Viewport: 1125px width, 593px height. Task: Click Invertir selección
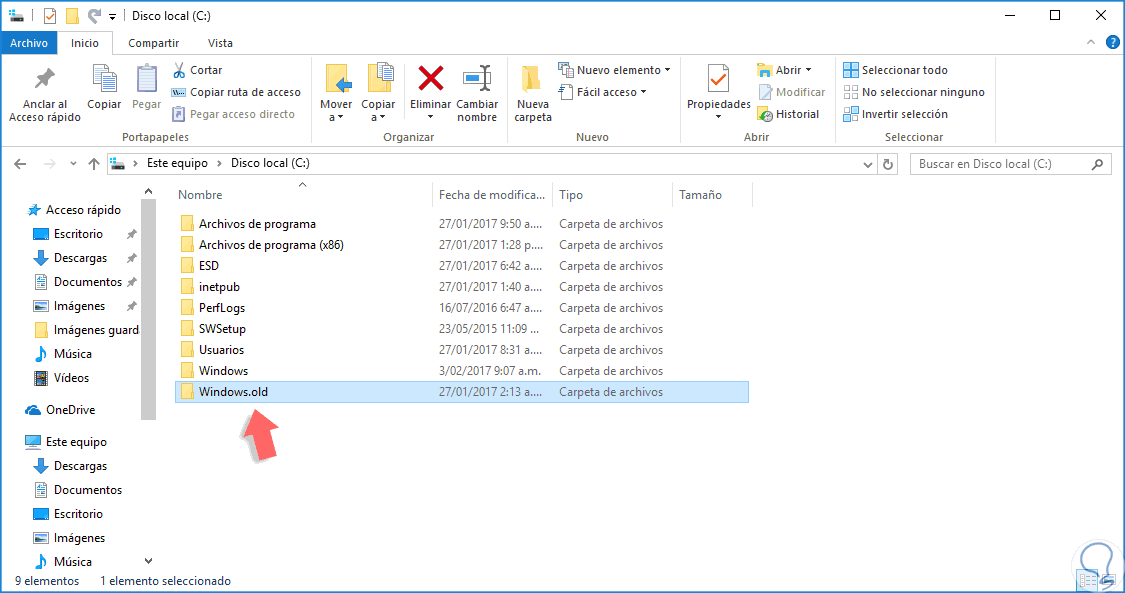tap(895, 114)
